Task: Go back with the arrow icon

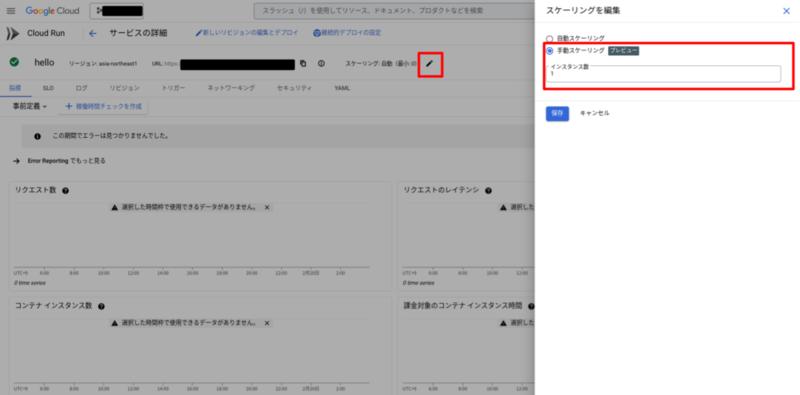Action: tap(92, 34)
